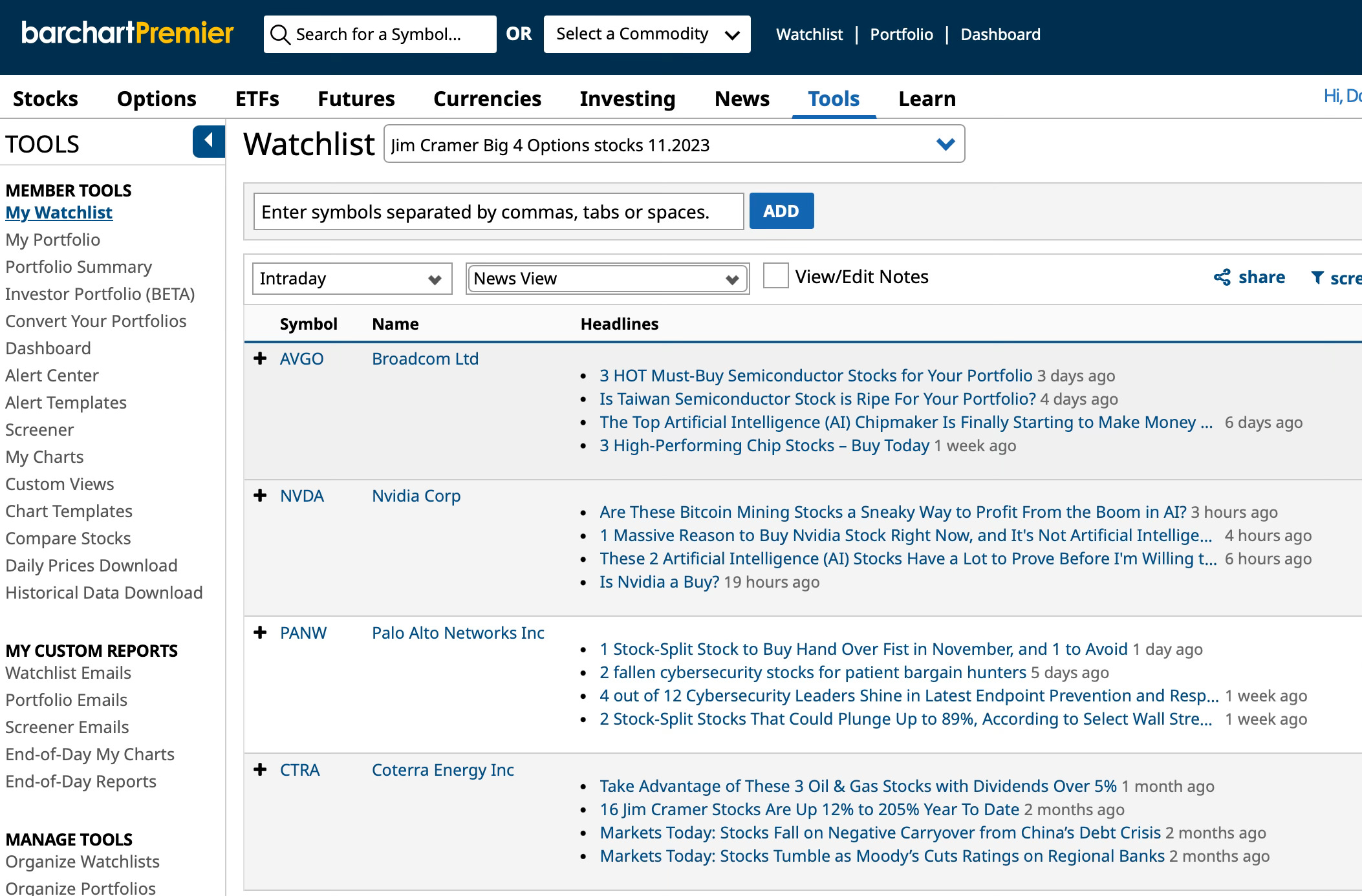Open the Stocks menu
The height and width of the screenshot is (896, 1362).
pyautogui.click(x=45, y=98)
